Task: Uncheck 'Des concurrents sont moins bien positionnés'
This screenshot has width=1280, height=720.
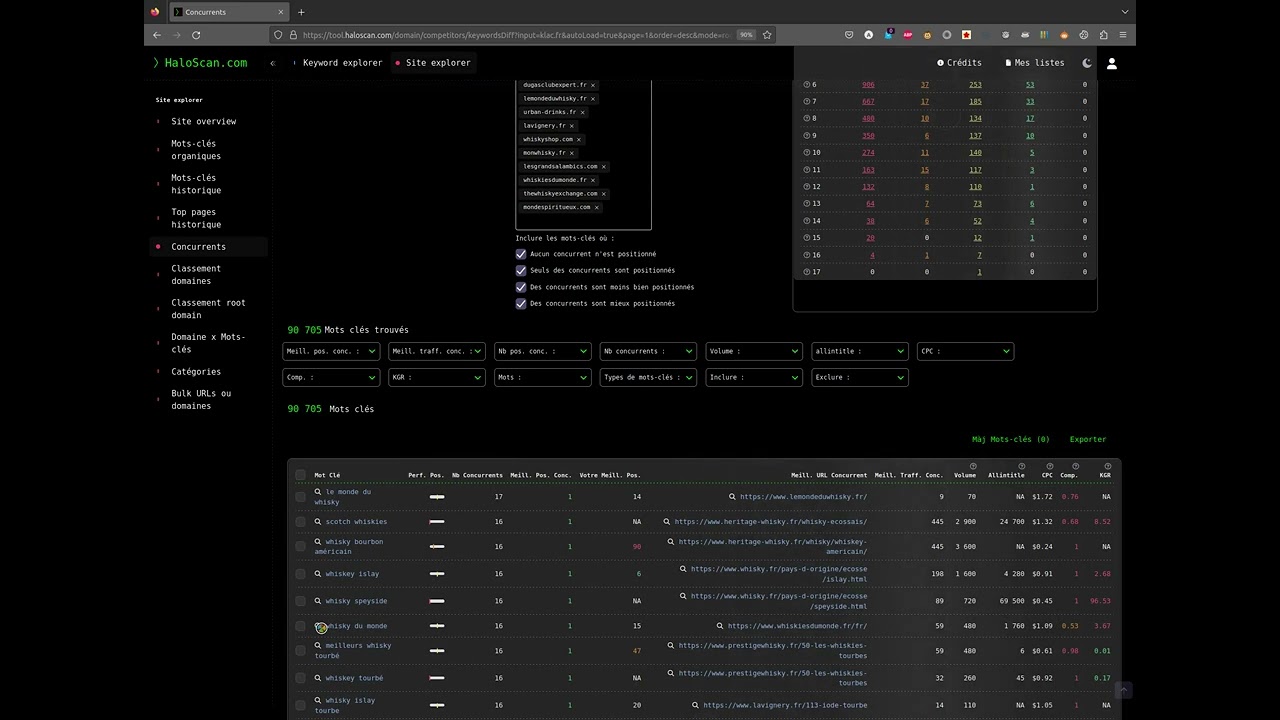Action: tap(521, 287)
